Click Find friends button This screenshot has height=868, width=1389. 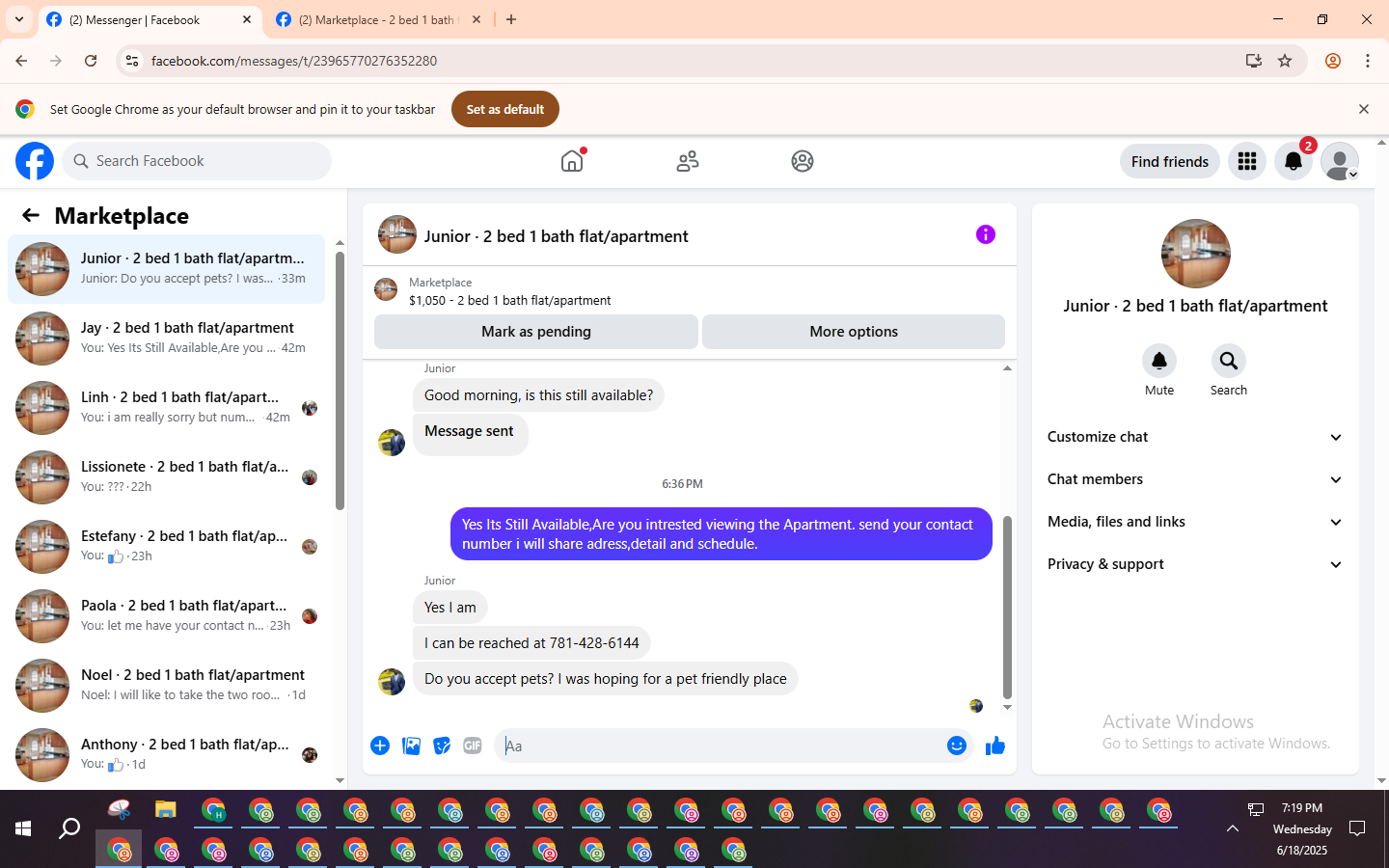coord(1170,161)
